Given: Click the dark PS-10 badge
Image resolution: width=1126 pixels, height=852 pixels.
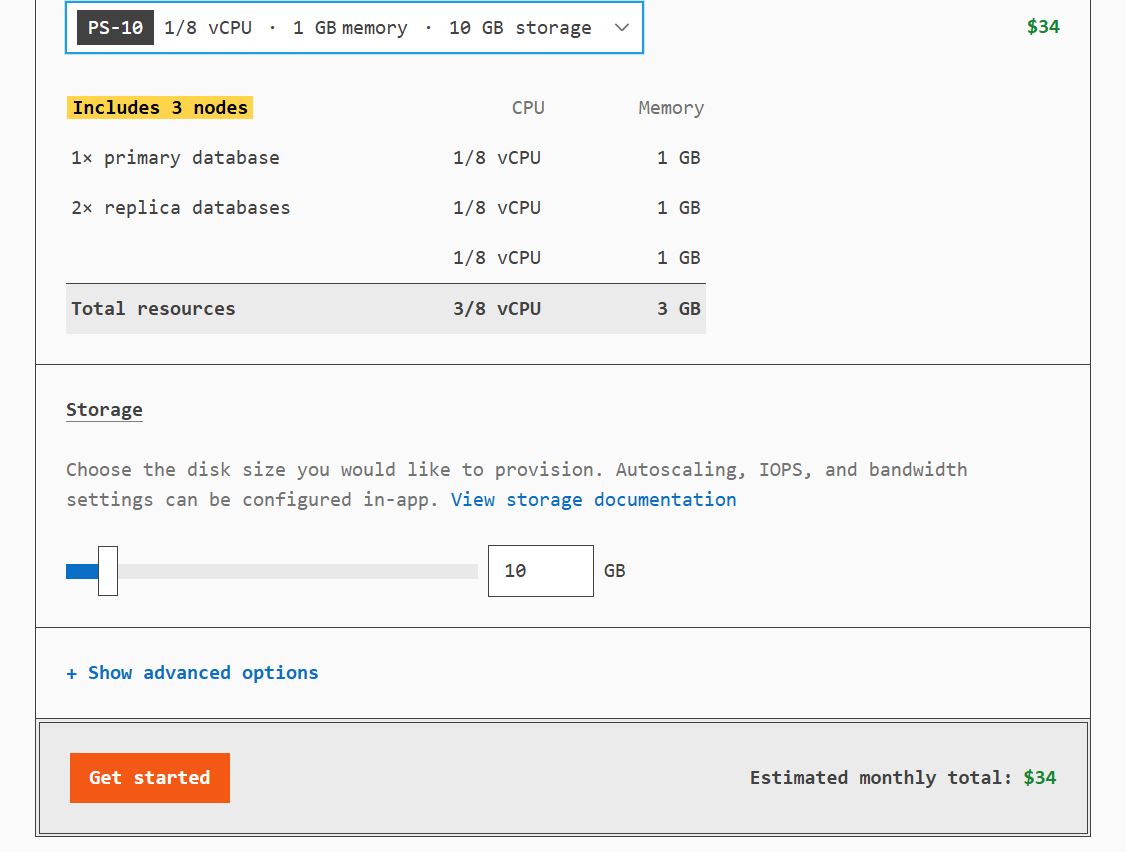Looking at the screenshot, I should [115, 28].
